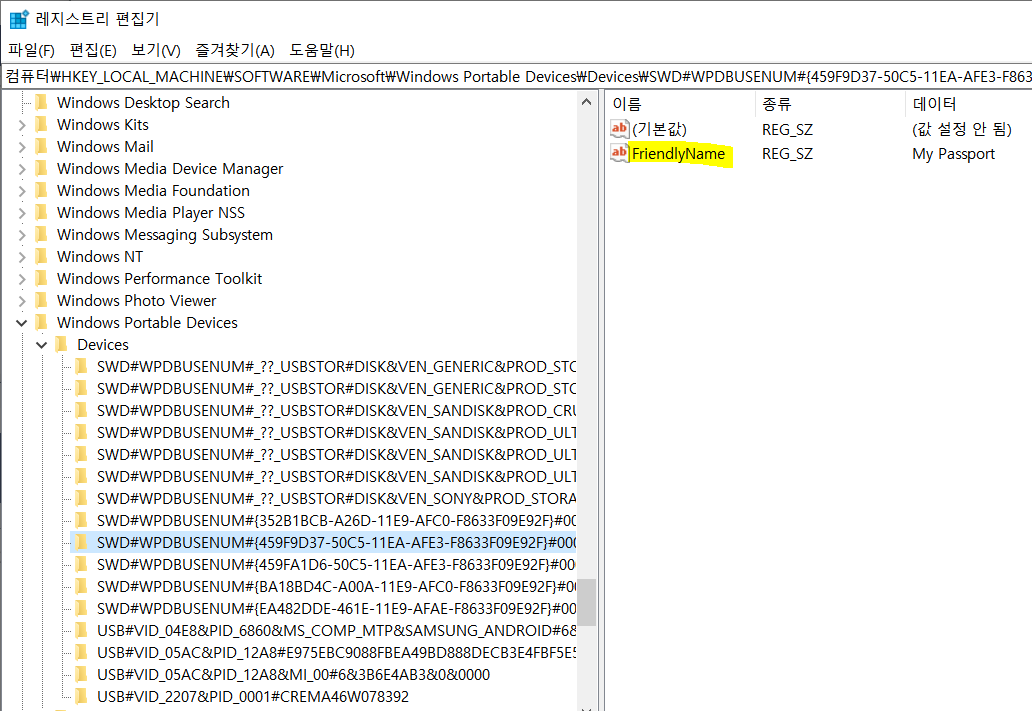Screen dimensions: 1032x711
Task: Click the SANDISK&PROD_CRU key folder icon
Action: click(82, 410)
